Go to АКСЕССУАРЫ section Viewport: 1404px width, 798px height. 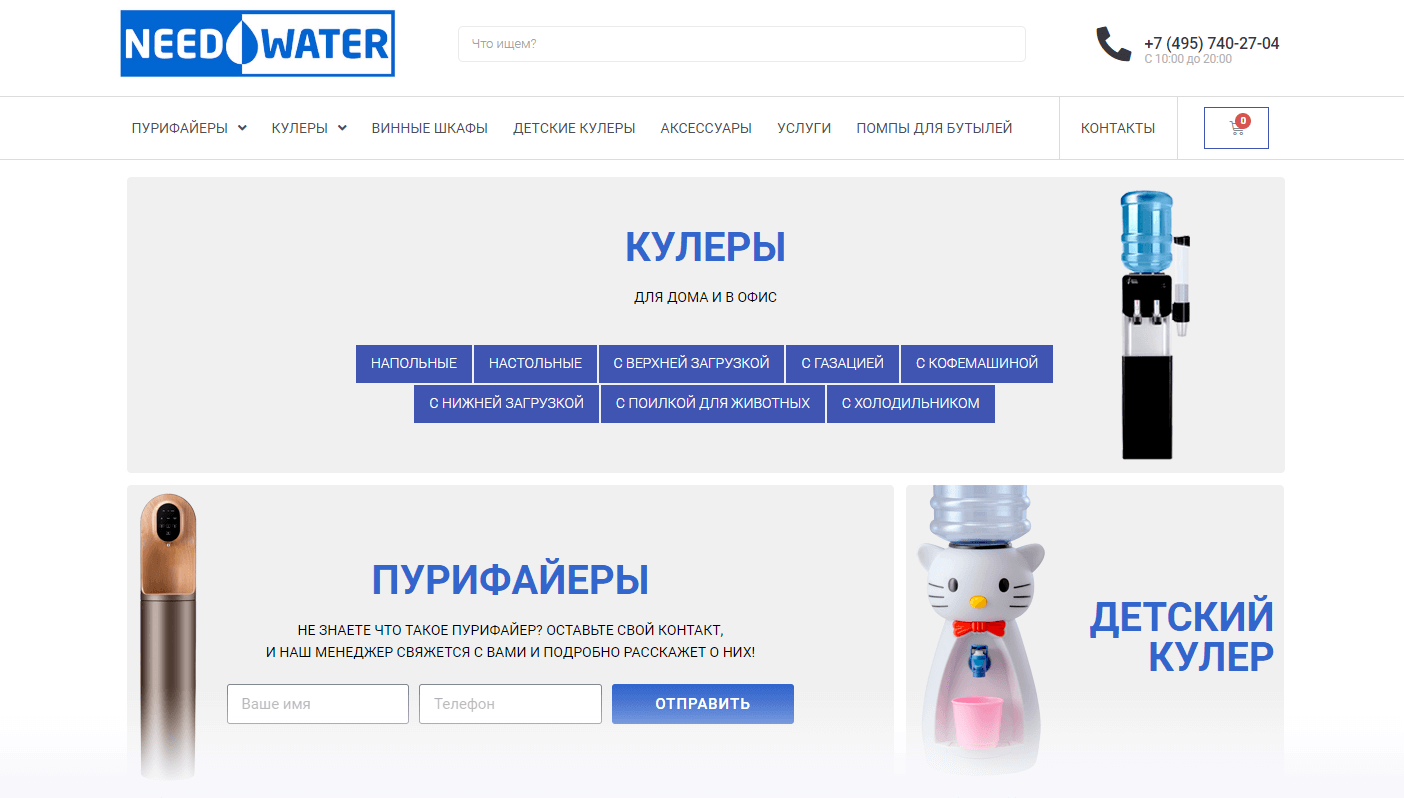click(x=706, y=128)
